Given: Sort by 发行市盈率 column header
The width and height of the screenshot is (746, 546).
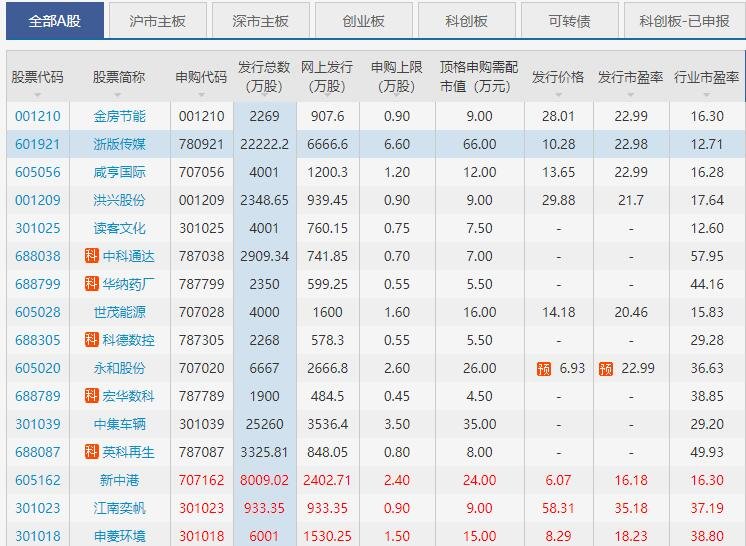Looking at the screenshot, I should 631,77.
